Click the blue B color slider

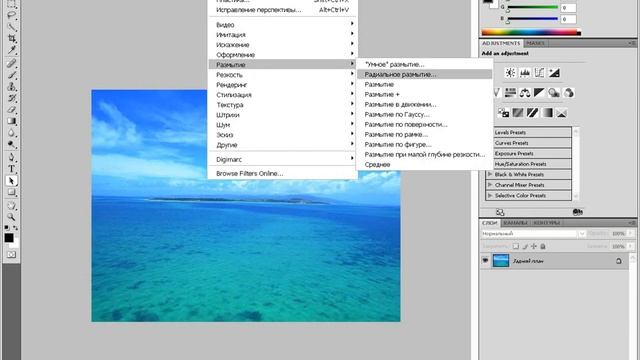pos(532,19)
